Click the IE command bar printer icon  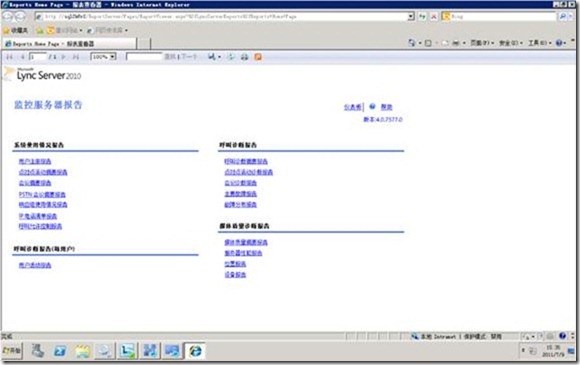coord(456,43)
